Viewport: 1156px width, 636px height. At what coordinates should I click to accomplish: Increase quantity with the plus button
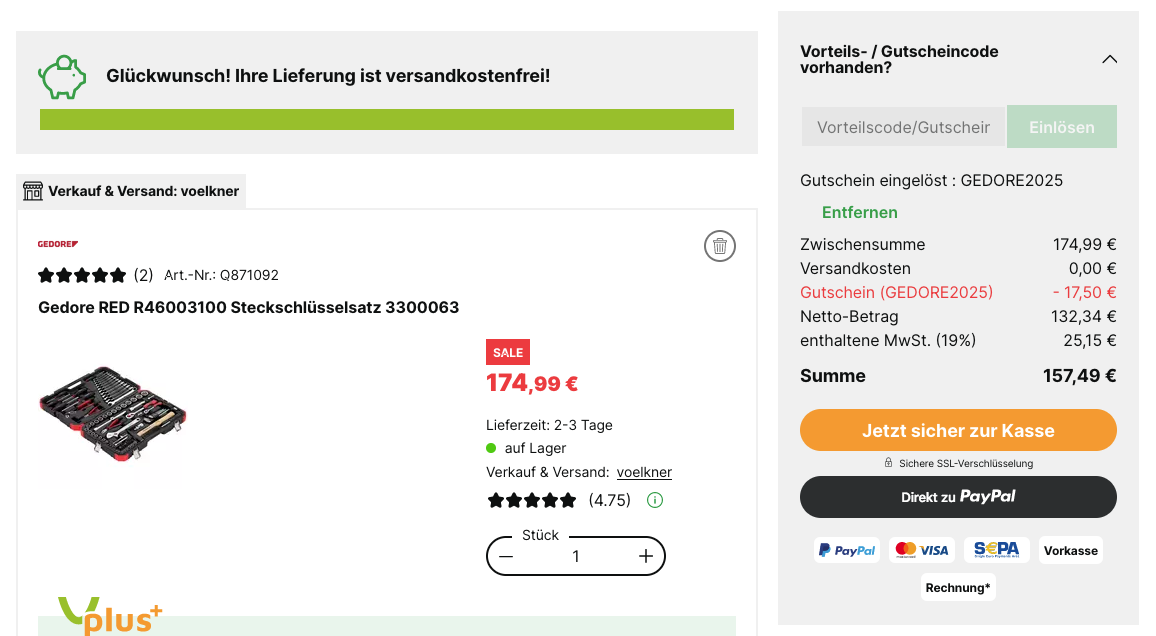[646, 557]
